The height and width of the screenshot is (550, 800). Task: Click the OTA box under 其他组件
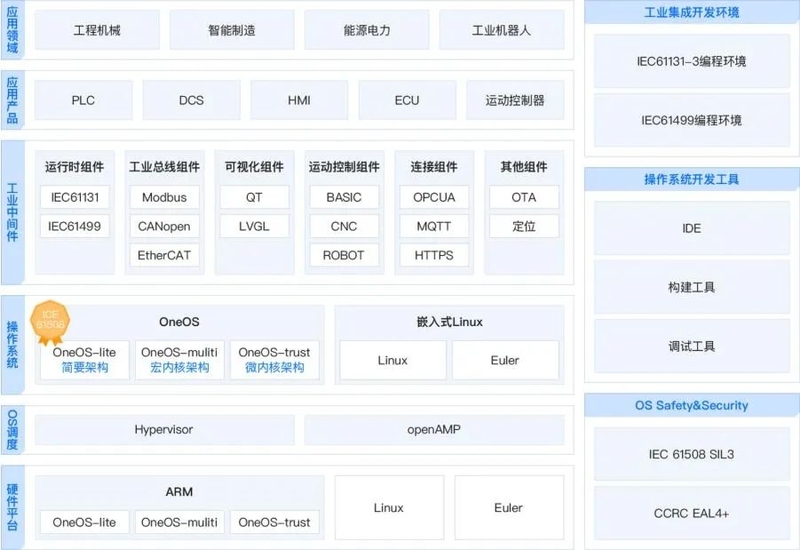(x=524, y=198)
